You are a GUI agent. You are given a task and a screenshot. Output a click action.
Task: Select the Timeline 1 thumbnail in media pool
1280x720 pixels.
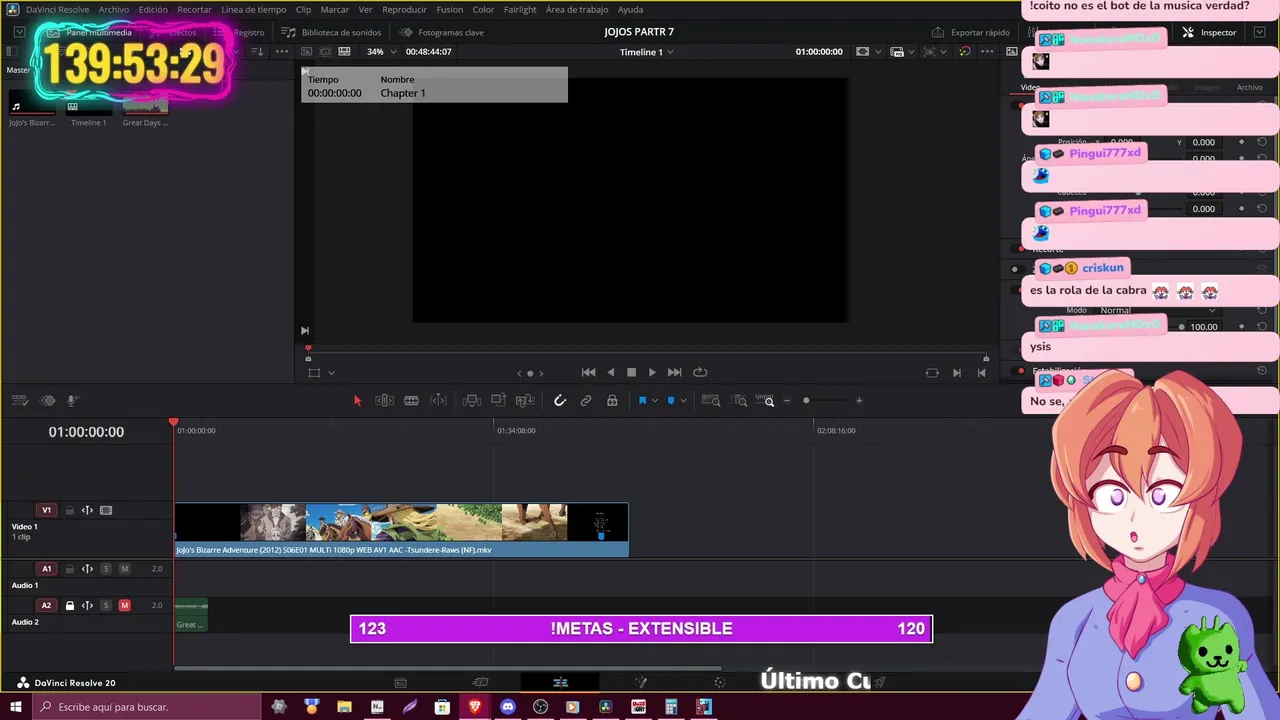click(x=88, y=106)
